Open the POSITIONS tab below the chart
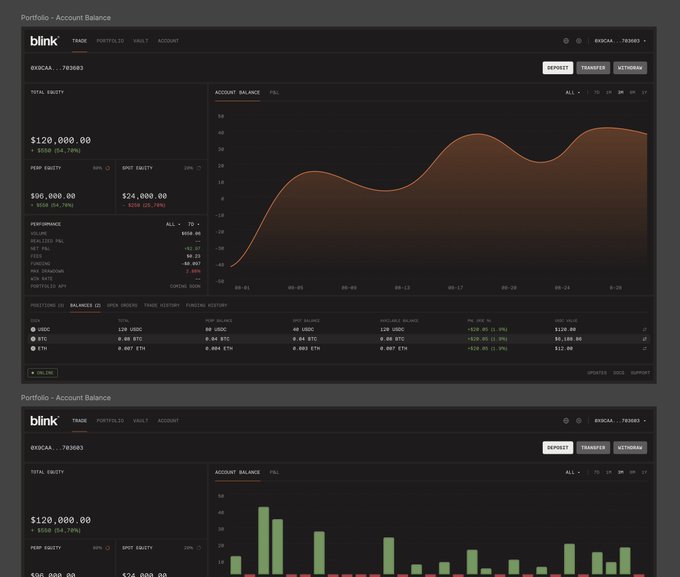This screenshot has height=577, width=680. (x=47, y=305)
